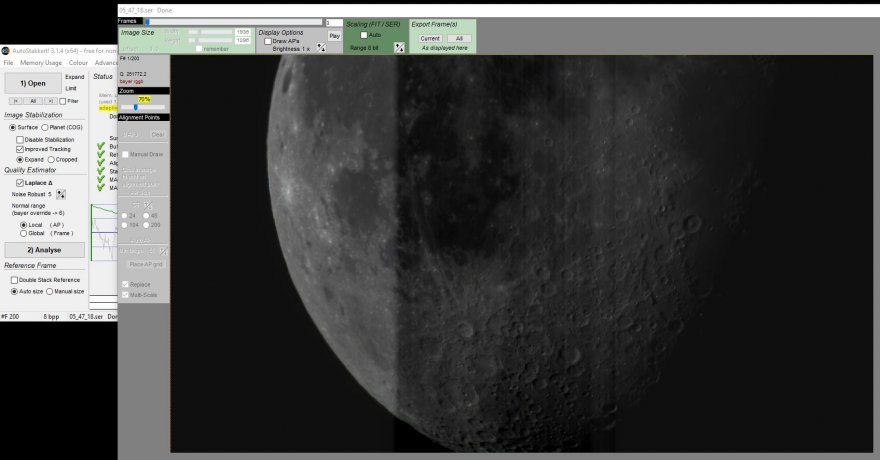Select Local (AP) quality option

[24, 225]
